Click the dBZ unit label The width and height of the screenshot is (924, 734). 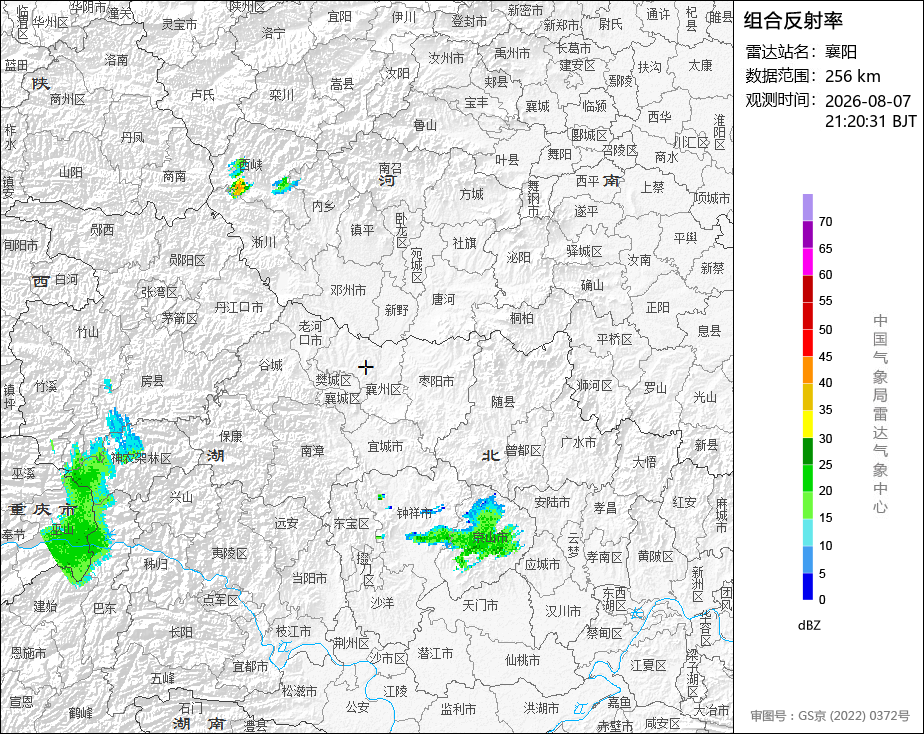(809, 626)
